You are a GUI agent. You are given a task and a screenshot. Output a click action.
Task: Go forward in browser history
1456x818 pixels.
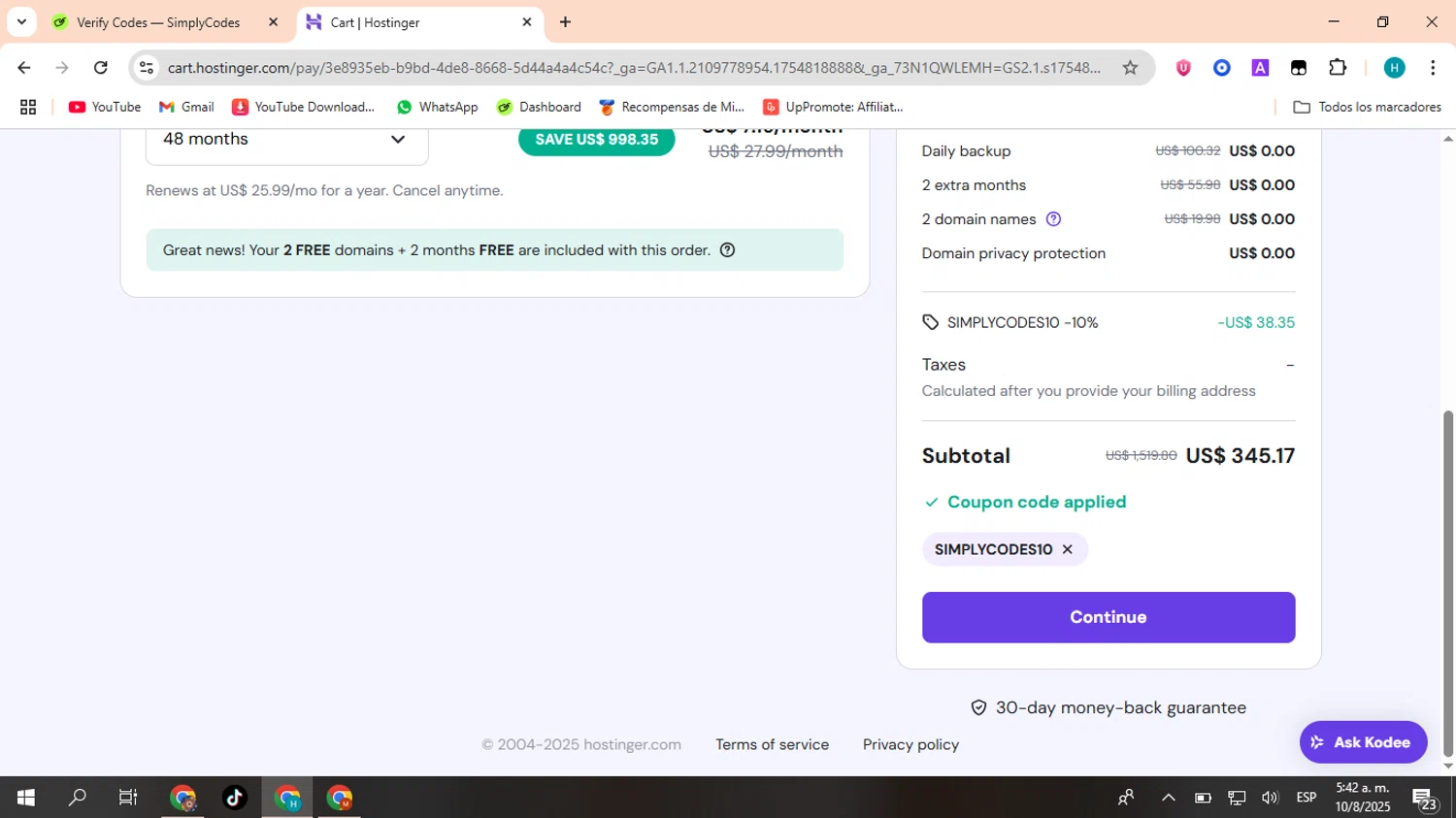click(x=62, y=68)
